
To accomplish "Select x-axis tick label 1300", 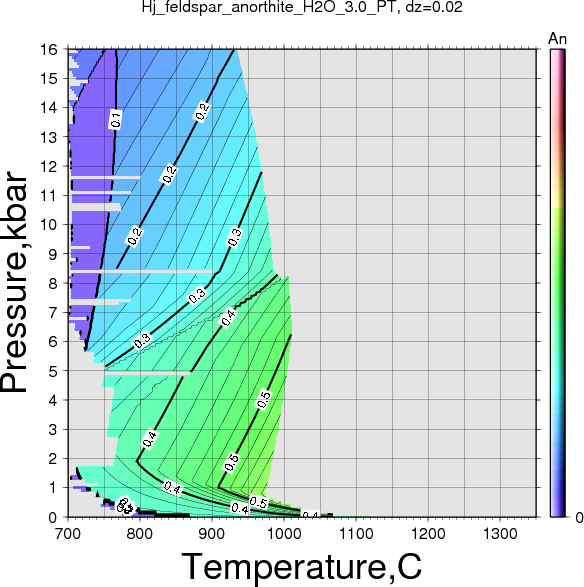I will [500, 534].
